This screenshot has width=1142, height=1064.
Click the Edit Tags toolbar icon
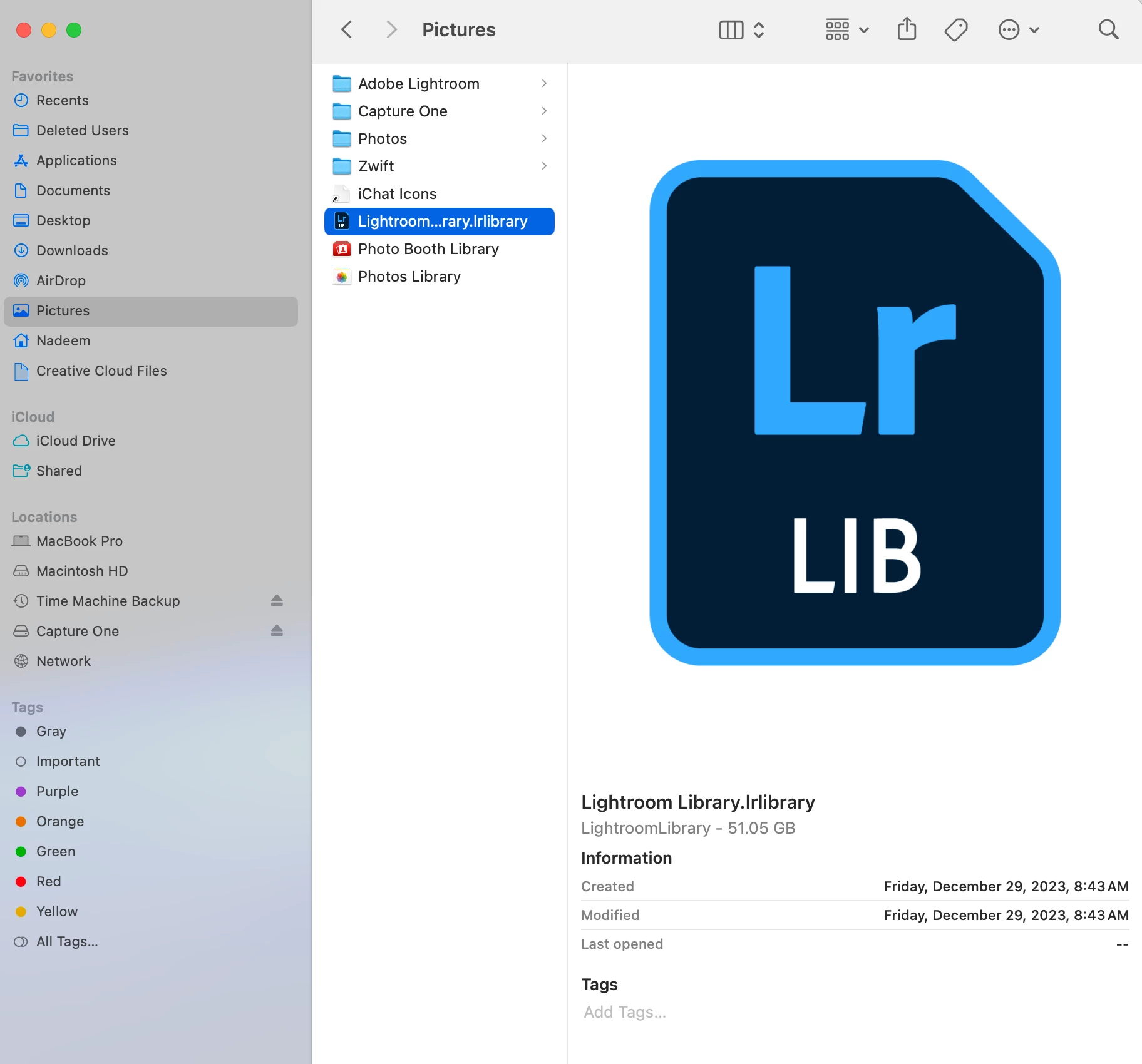pyautogui.click(x=956, y=29)
